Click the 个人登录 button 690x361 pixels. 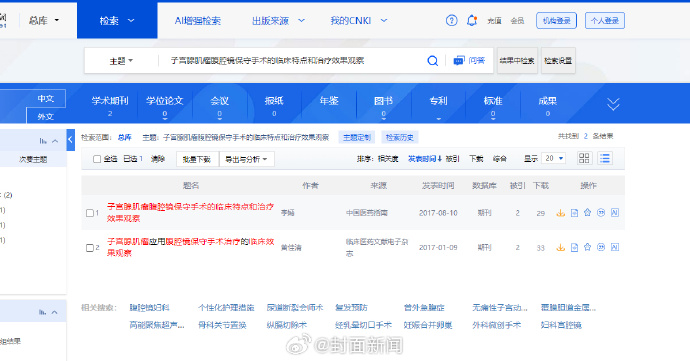click(x=605, y=21)
